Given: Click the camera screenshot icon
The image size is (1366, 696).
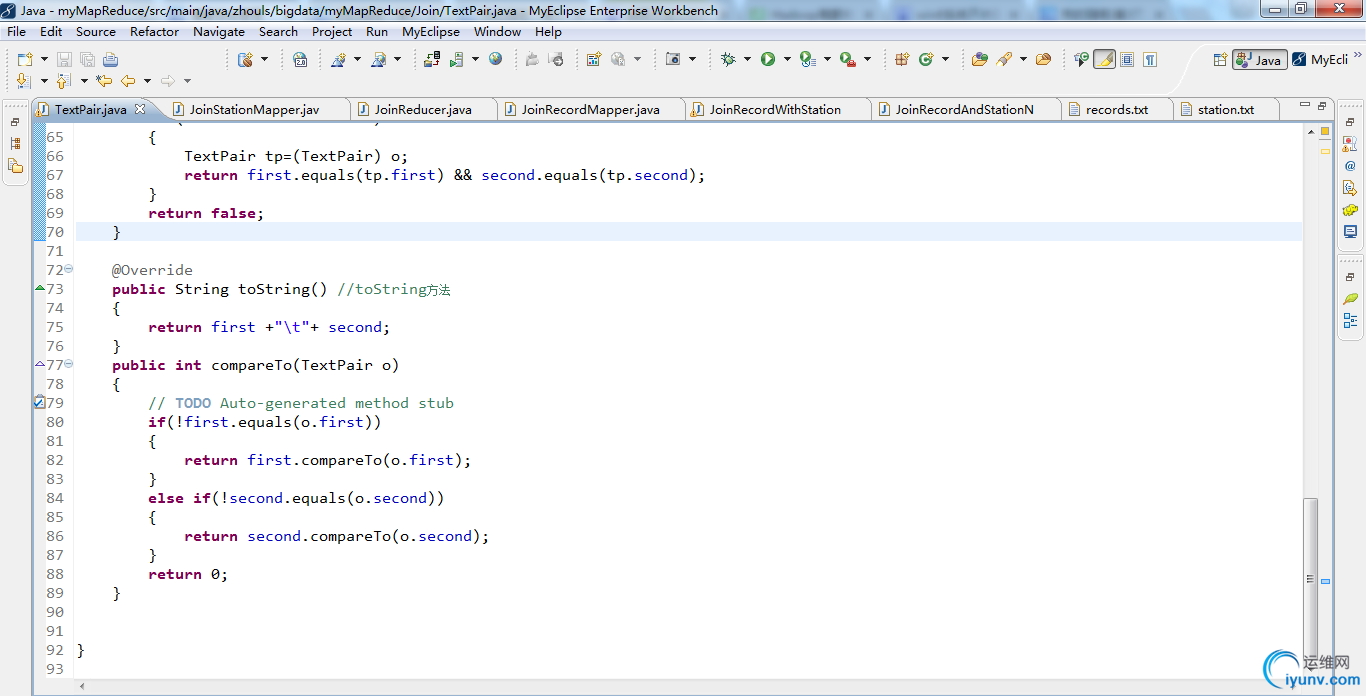Looking at the screenshot, I should click(x=673, y=60).
